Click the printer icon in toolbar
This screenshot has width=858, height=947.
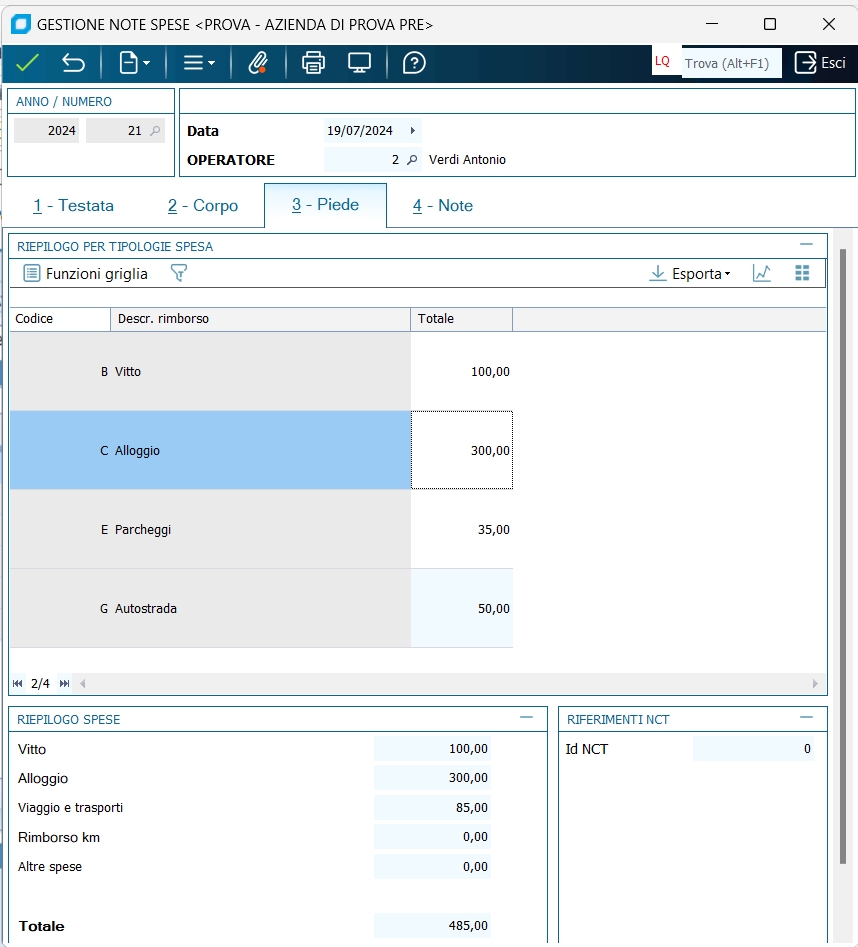pos(314,63)
